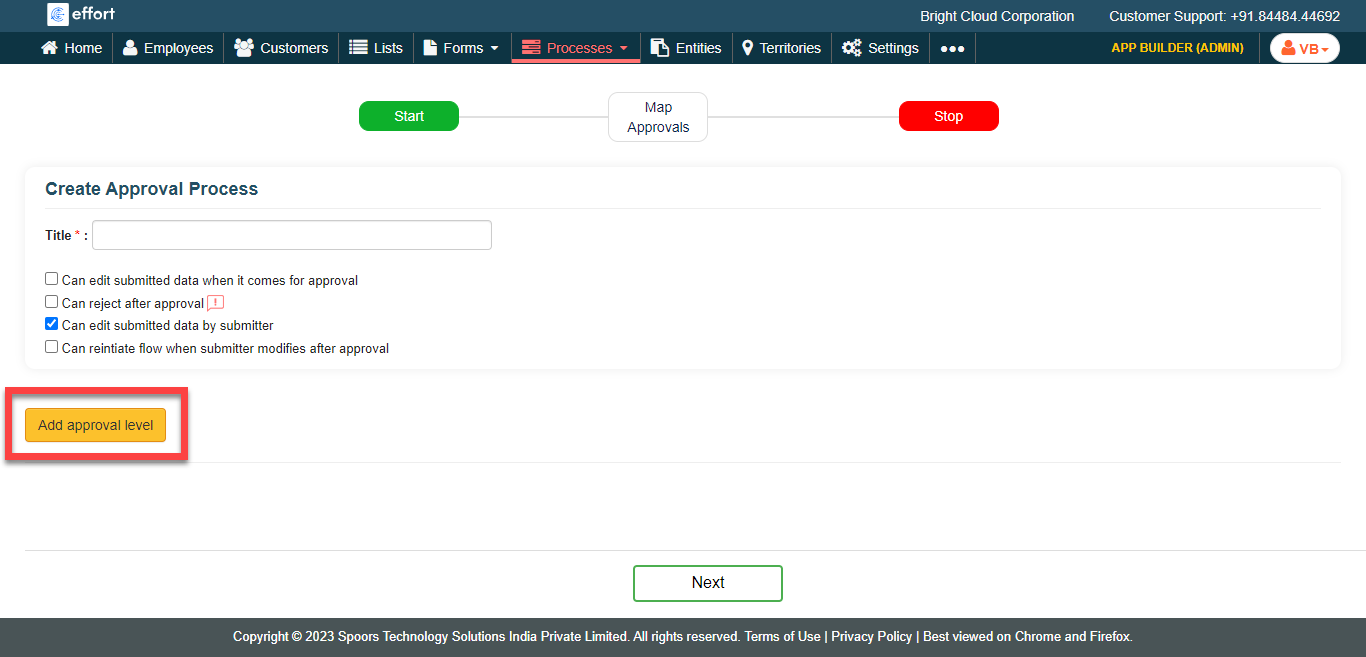Focus the Title input field
Viewport: 1366px width, 657px height.
292,235
